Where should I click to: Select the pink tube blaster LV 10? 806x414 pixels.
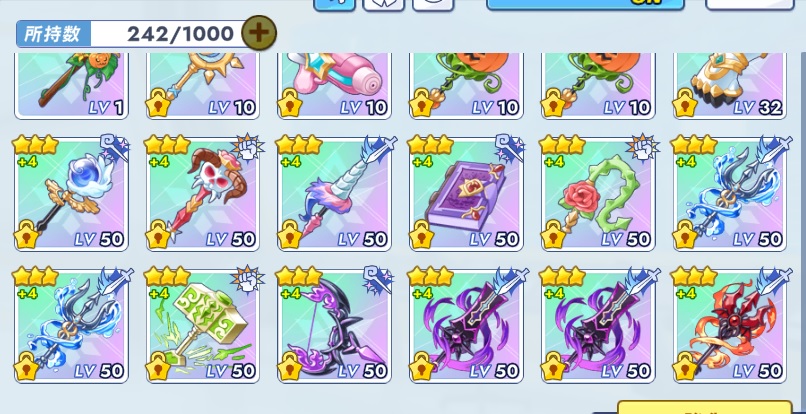coord(335,86)
